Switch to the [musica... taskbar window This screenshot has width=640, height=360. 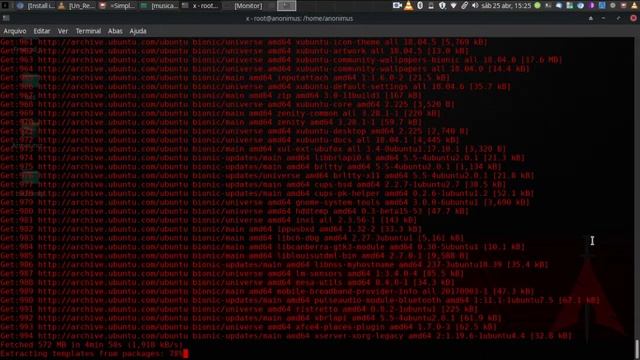[160, 6]
